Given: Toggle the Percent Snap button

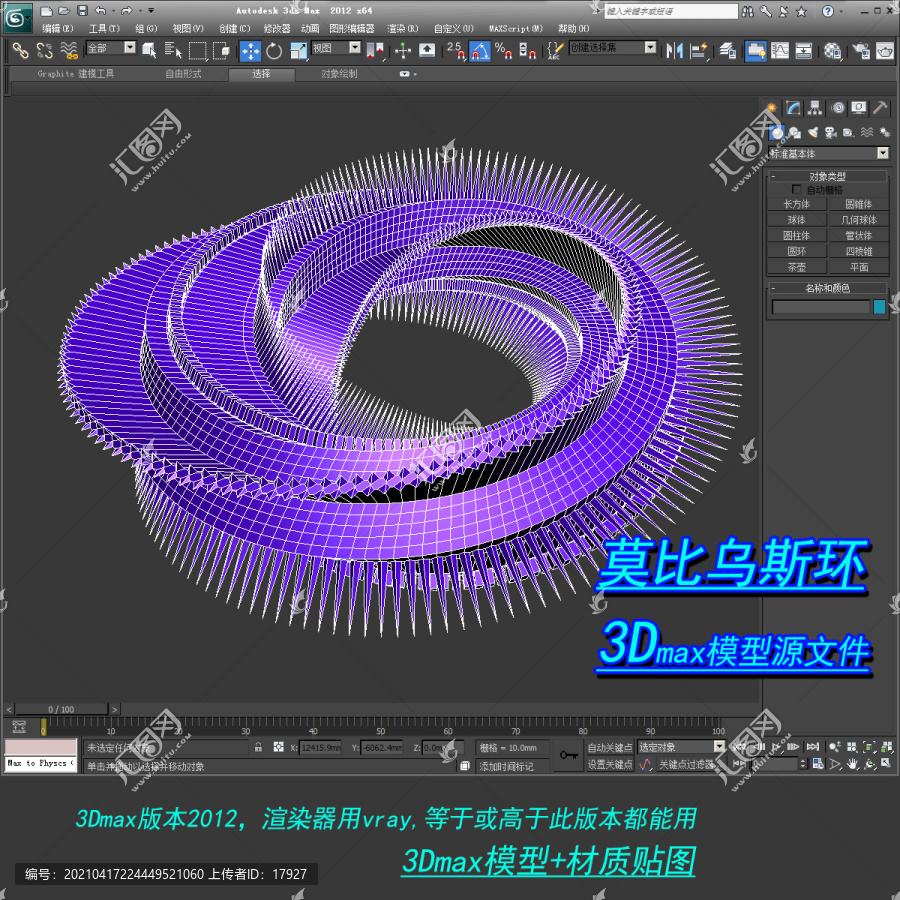Looking at the screenshot, I should pos(503,51).
